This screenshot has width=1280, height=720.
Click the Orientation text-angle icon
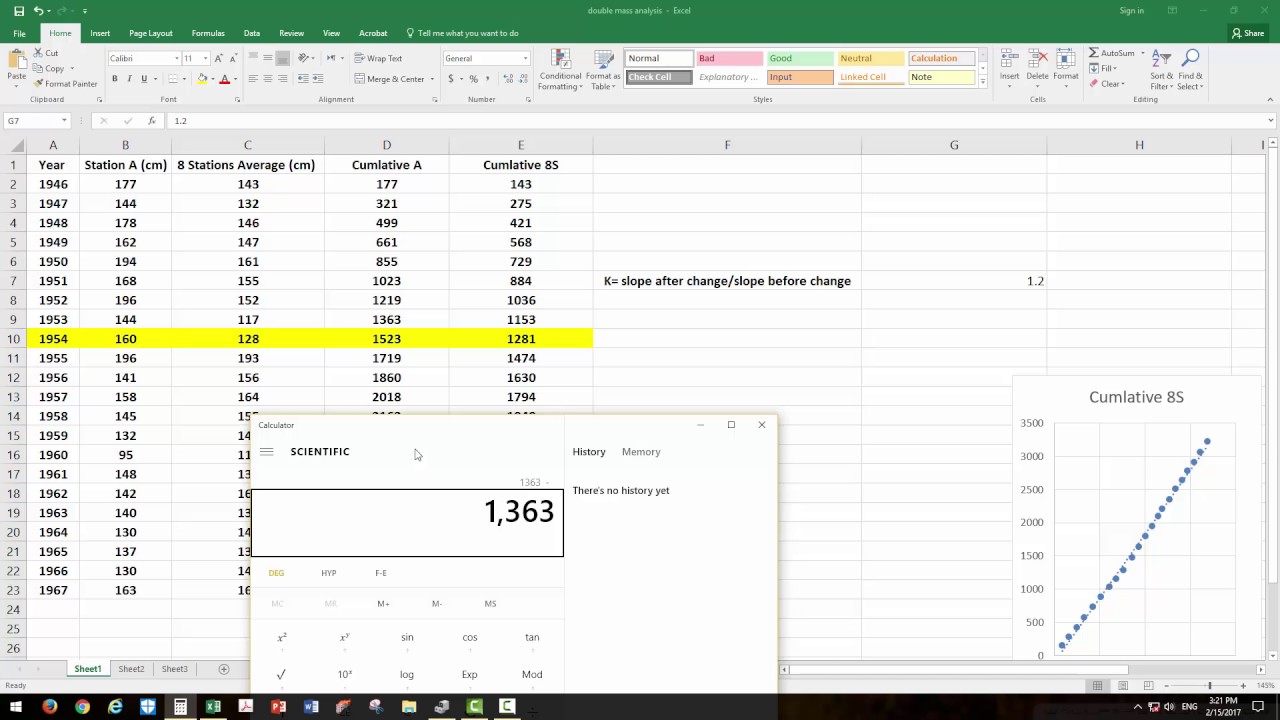click(x=303, y=58)
